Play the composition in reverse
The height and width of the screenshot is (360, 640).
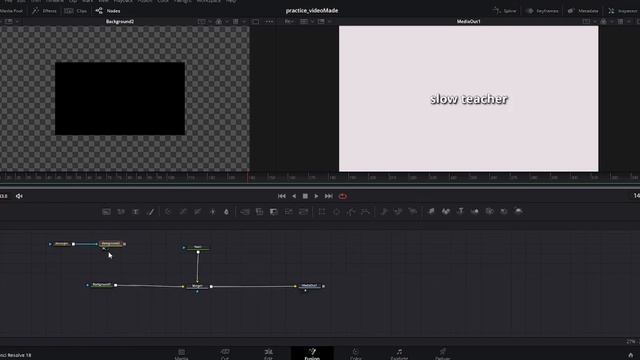[x=294, y=196]
